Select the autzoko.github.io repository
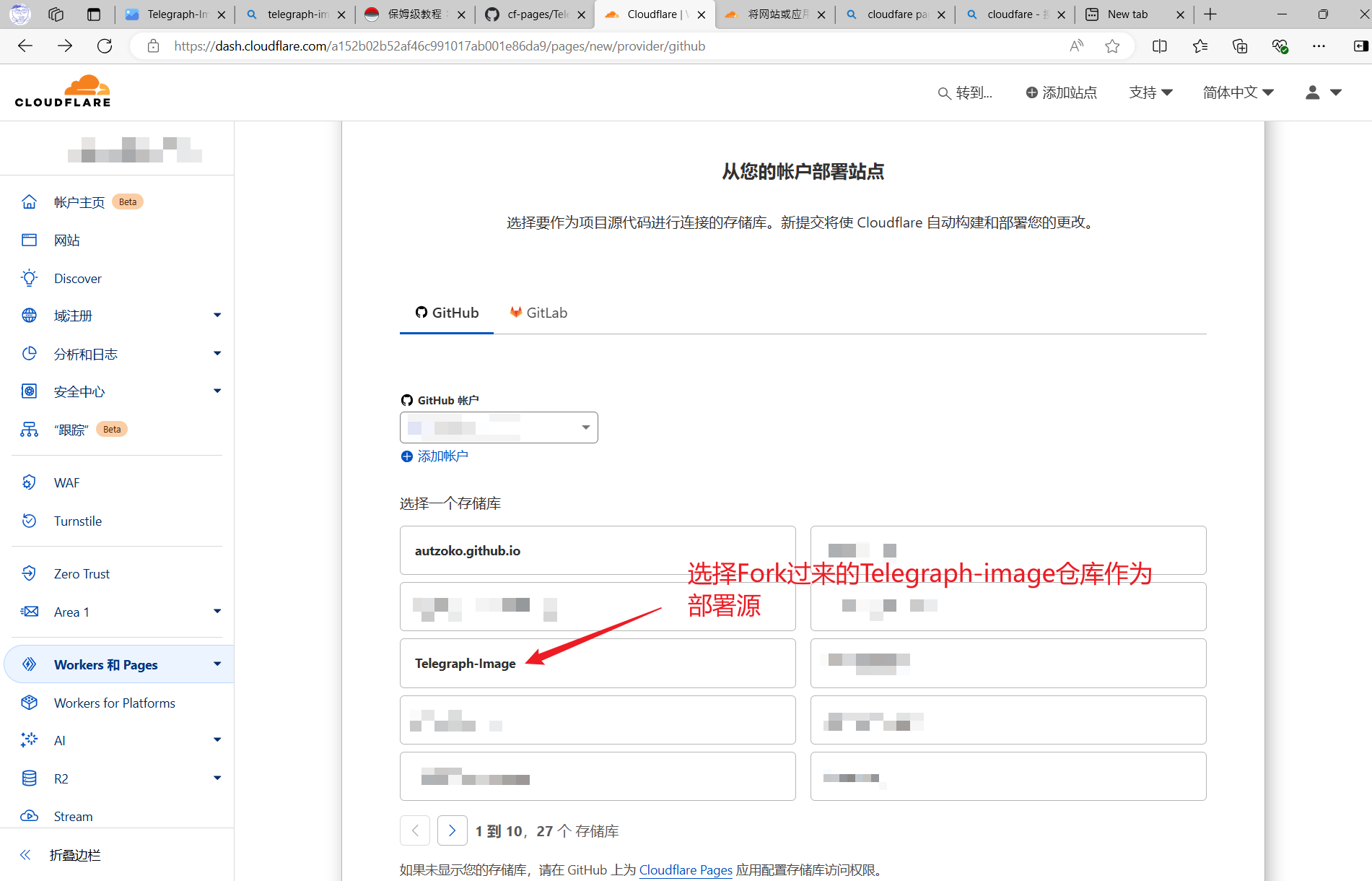The width and height of the screenshot is (1372, 881). [598, 550]
